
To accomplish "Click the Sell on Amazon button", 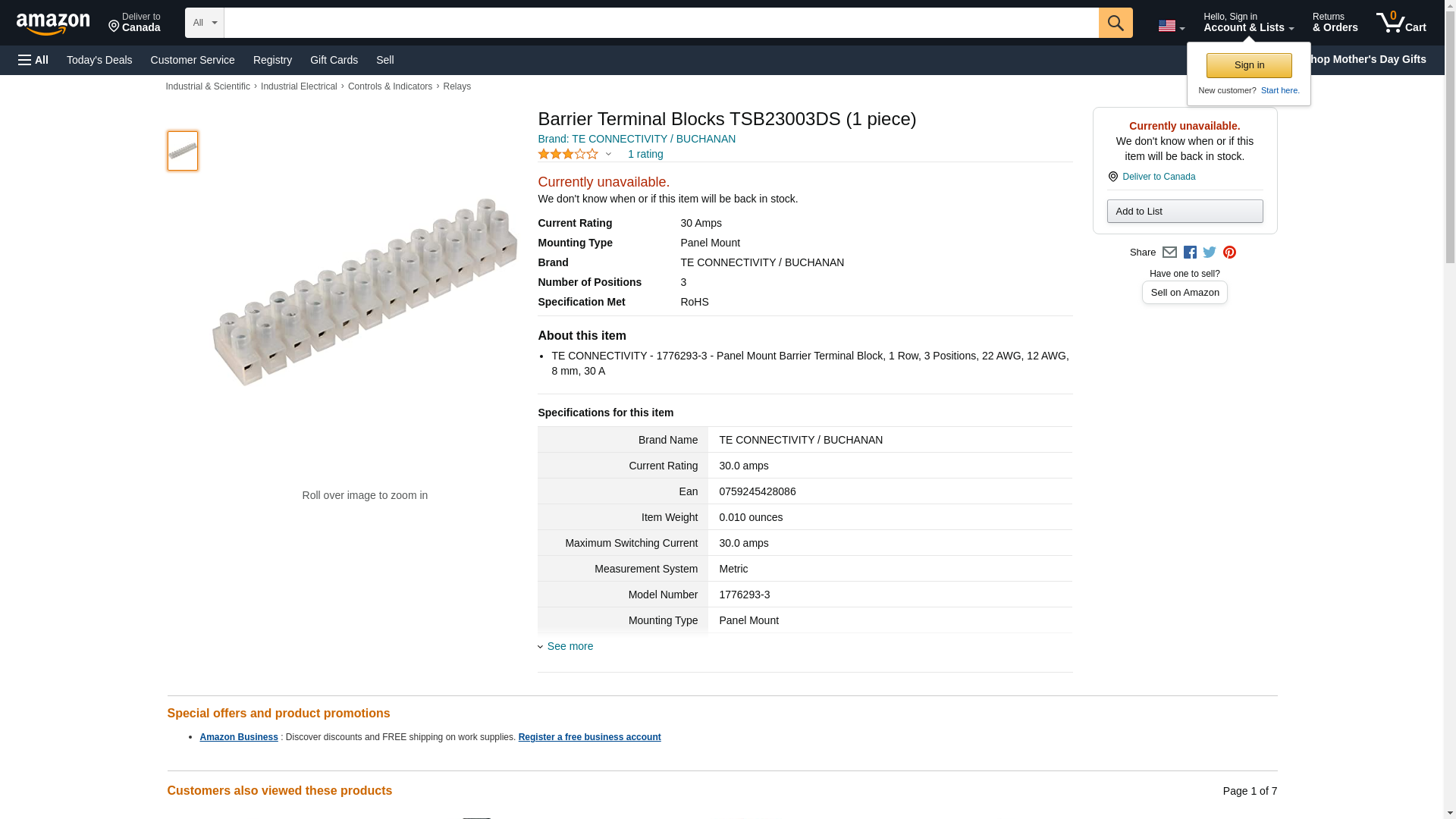I will [1185, 293].
